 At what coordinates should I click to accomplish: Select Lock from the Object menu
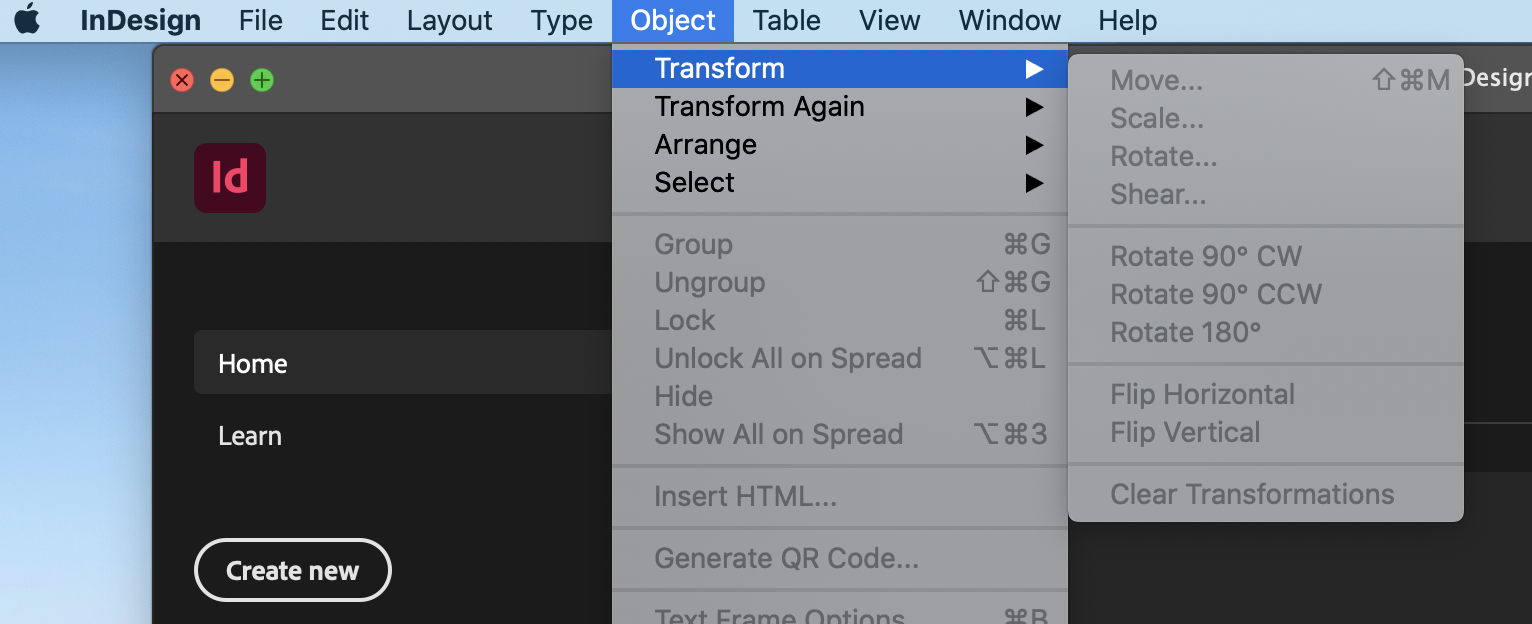684,320
